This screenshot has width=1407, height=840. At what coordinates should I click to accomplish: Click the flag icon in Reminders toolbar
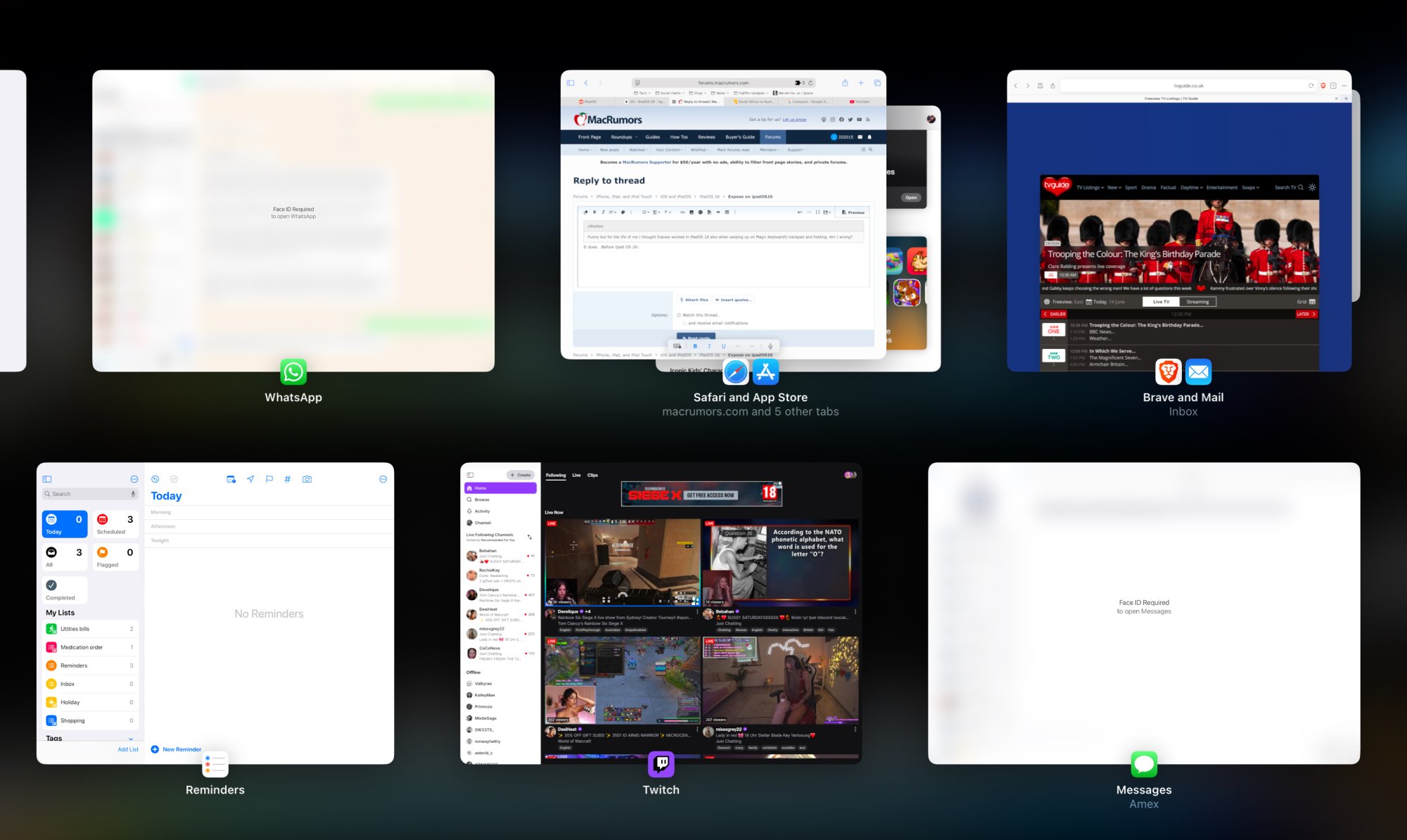pos(269,479)
